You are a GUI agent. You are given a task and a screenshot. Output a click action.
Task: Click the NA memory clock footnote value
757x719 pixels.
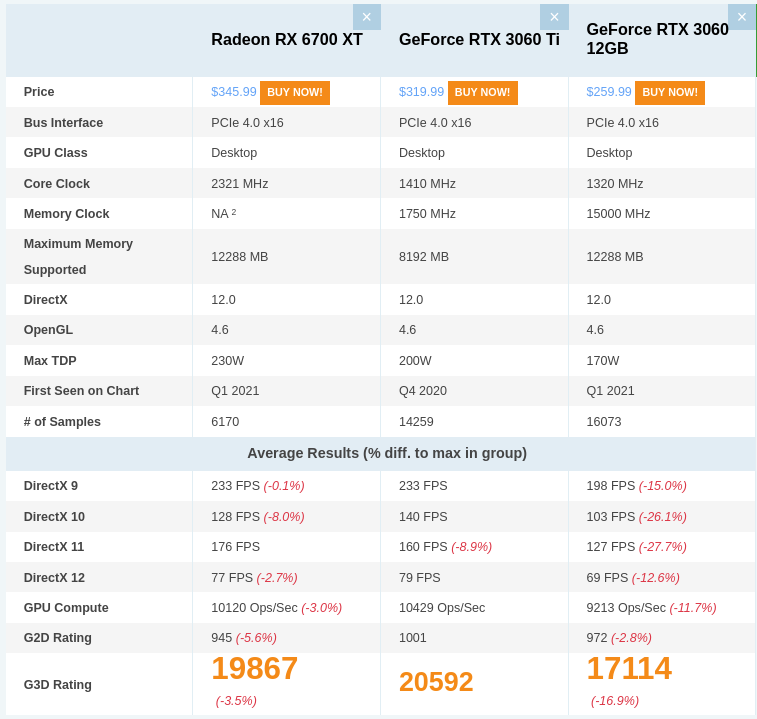point(223,214)
